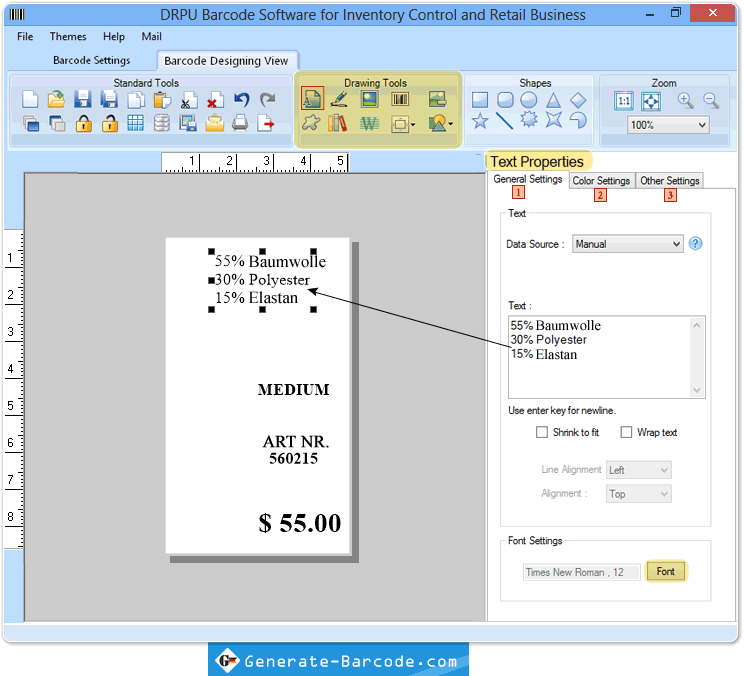Open the Themes menu
This screenshot has height=676, width=744.
tap(68, 37)
